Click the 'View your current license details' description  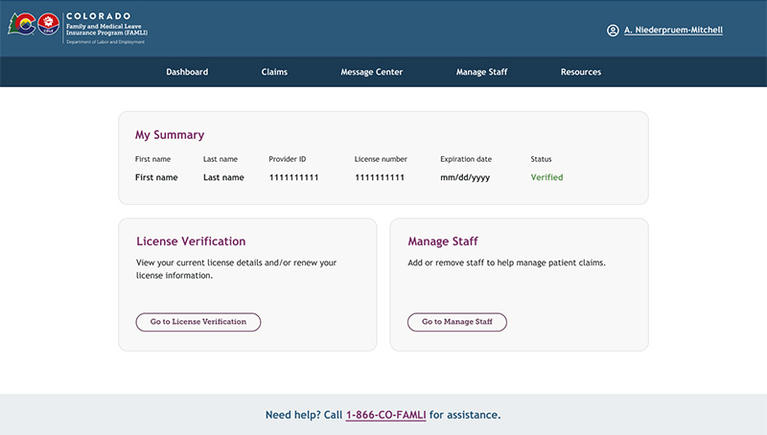click(x=236, y=269)
